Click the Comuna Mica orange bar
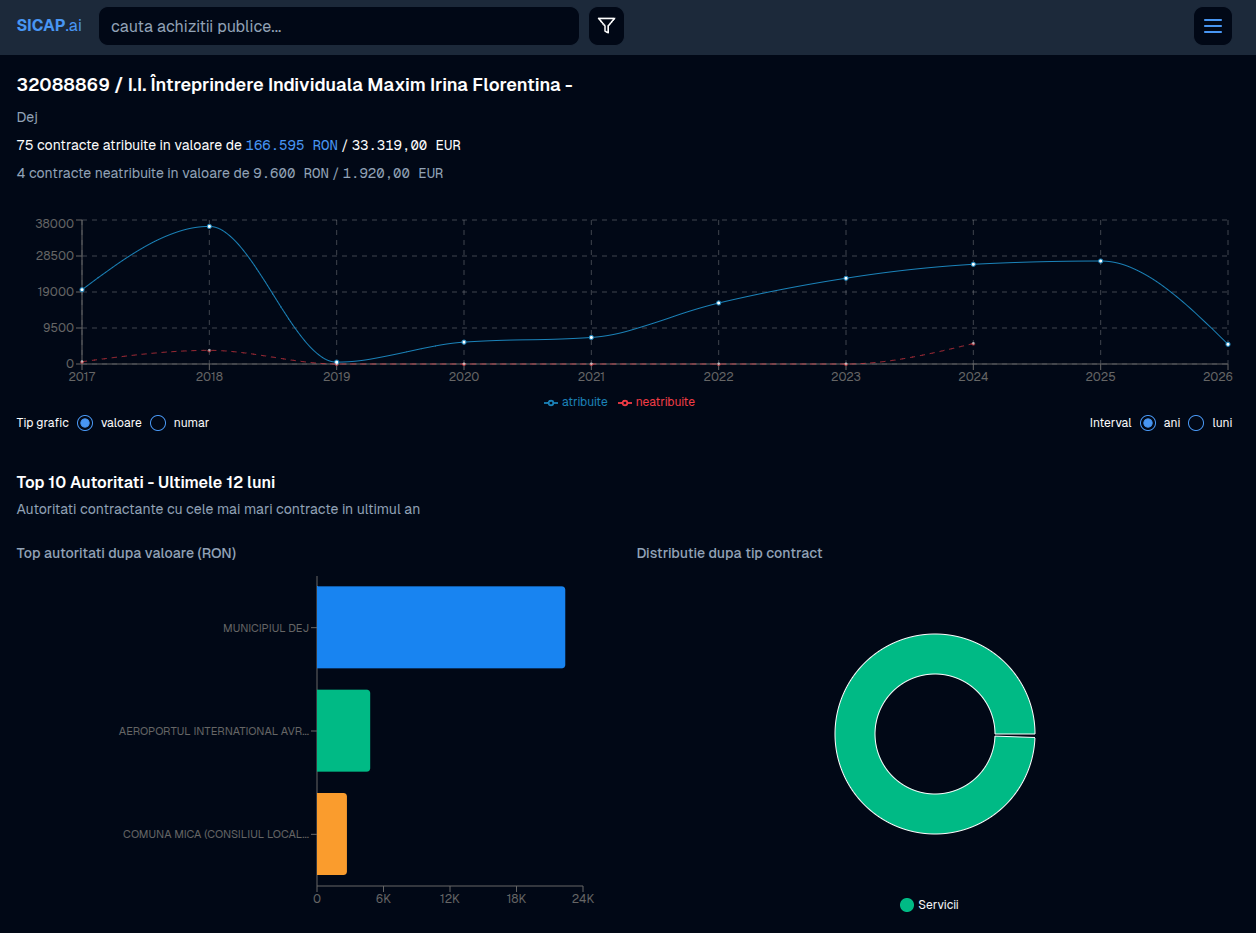 [x=331, y=834]
